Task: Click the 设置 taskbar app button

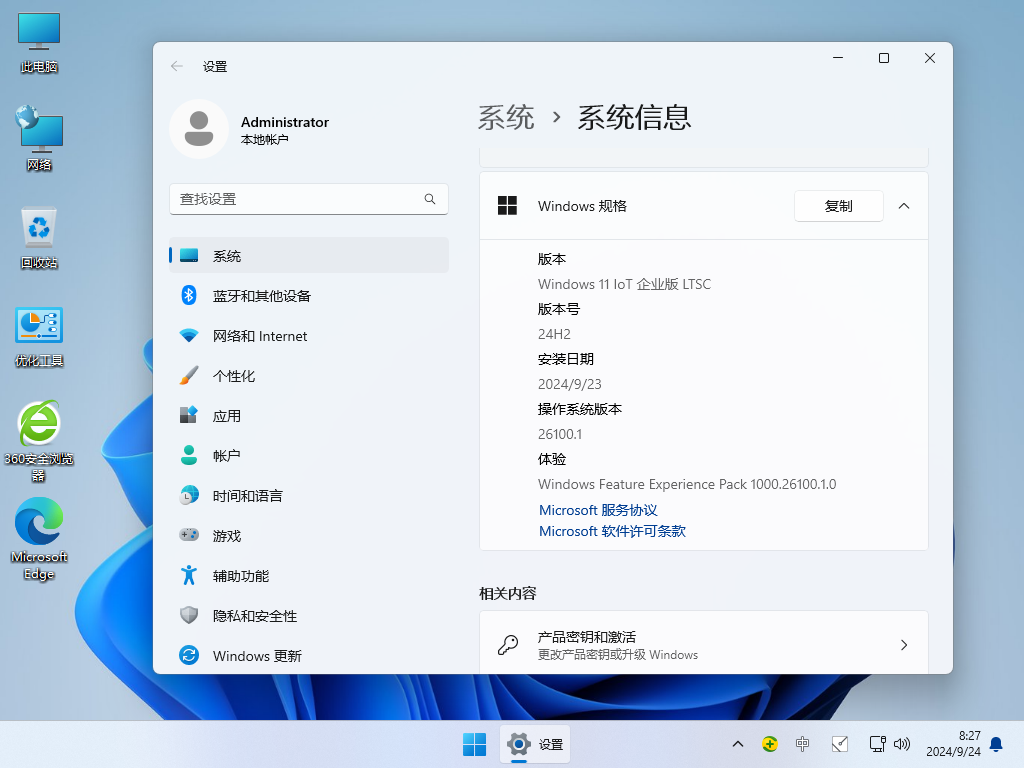Action: [535, 744]
